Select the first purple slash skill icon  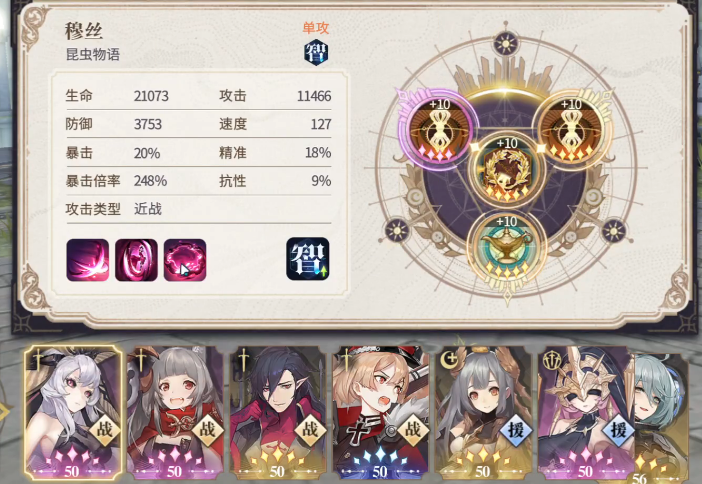(88, 260)
